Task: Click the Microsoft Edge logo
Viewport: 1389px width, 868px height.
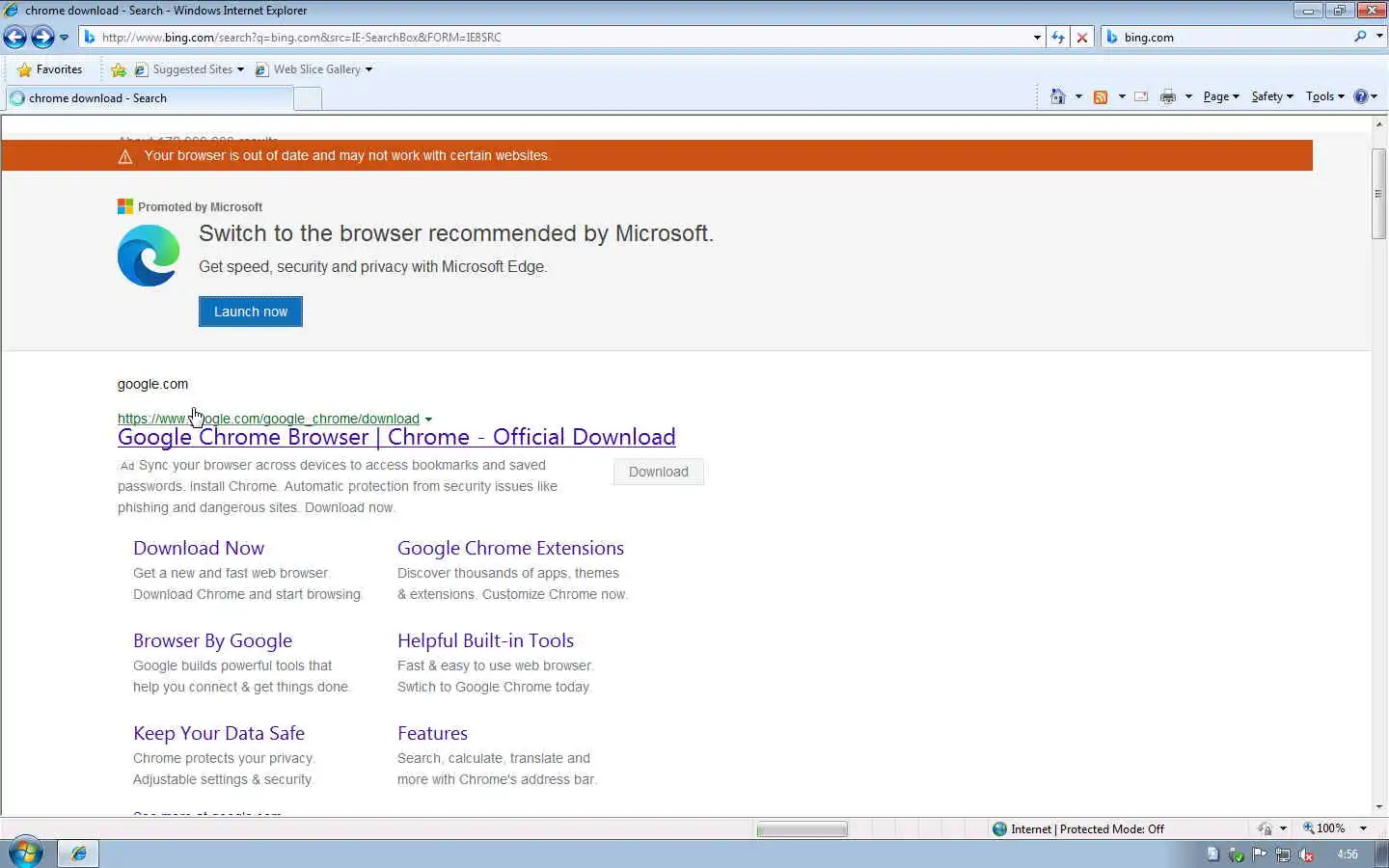Action: tap(149, 256)
